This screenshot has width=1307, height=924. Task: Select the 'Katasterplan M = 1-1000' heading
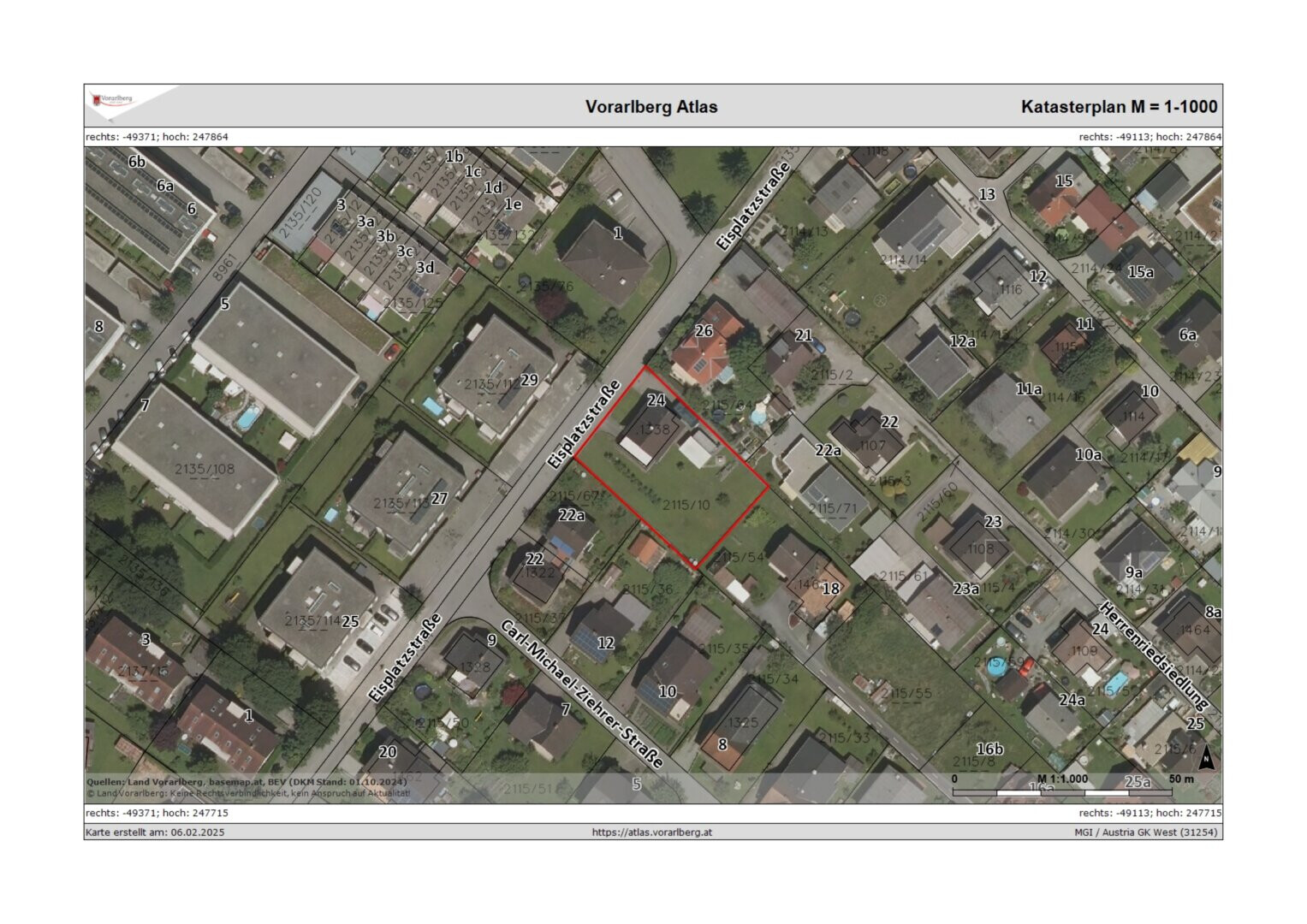pos(1119,107)
